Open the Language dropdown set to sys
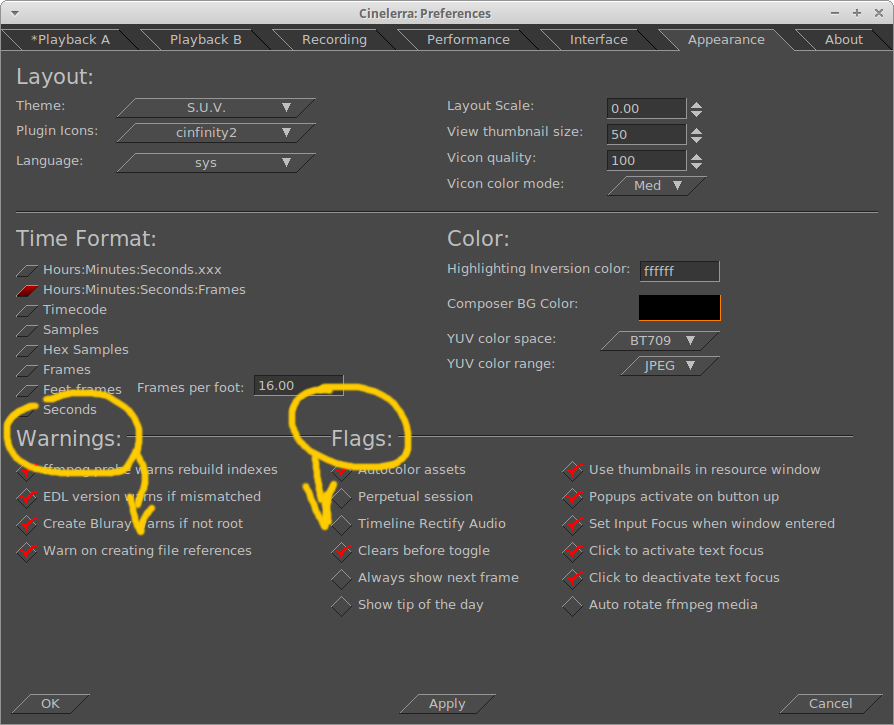The width and height of the screenshot is (894, 725). tap(216, 162)
